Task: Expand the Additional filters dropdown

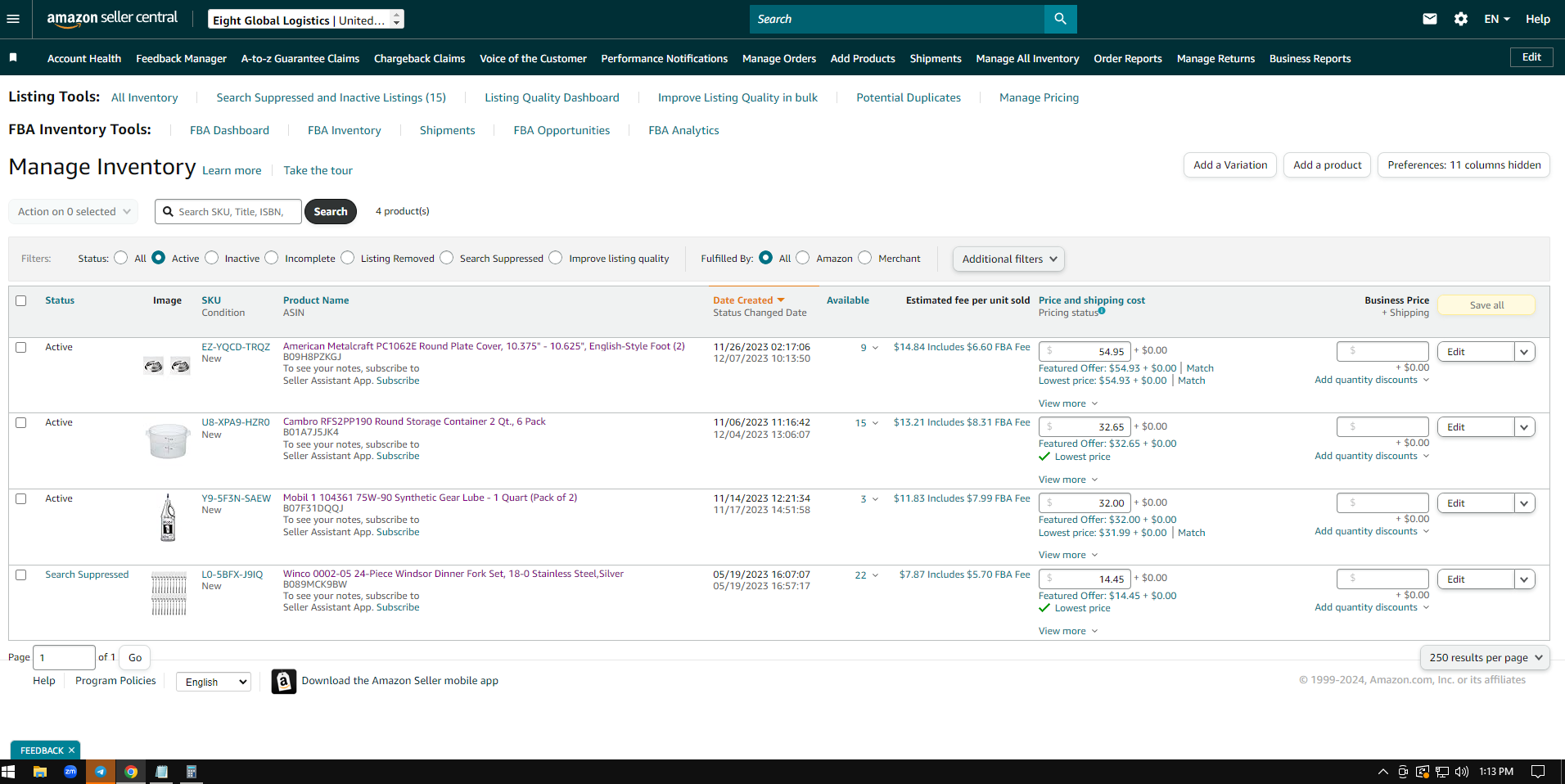Action: coord(1008,259)
